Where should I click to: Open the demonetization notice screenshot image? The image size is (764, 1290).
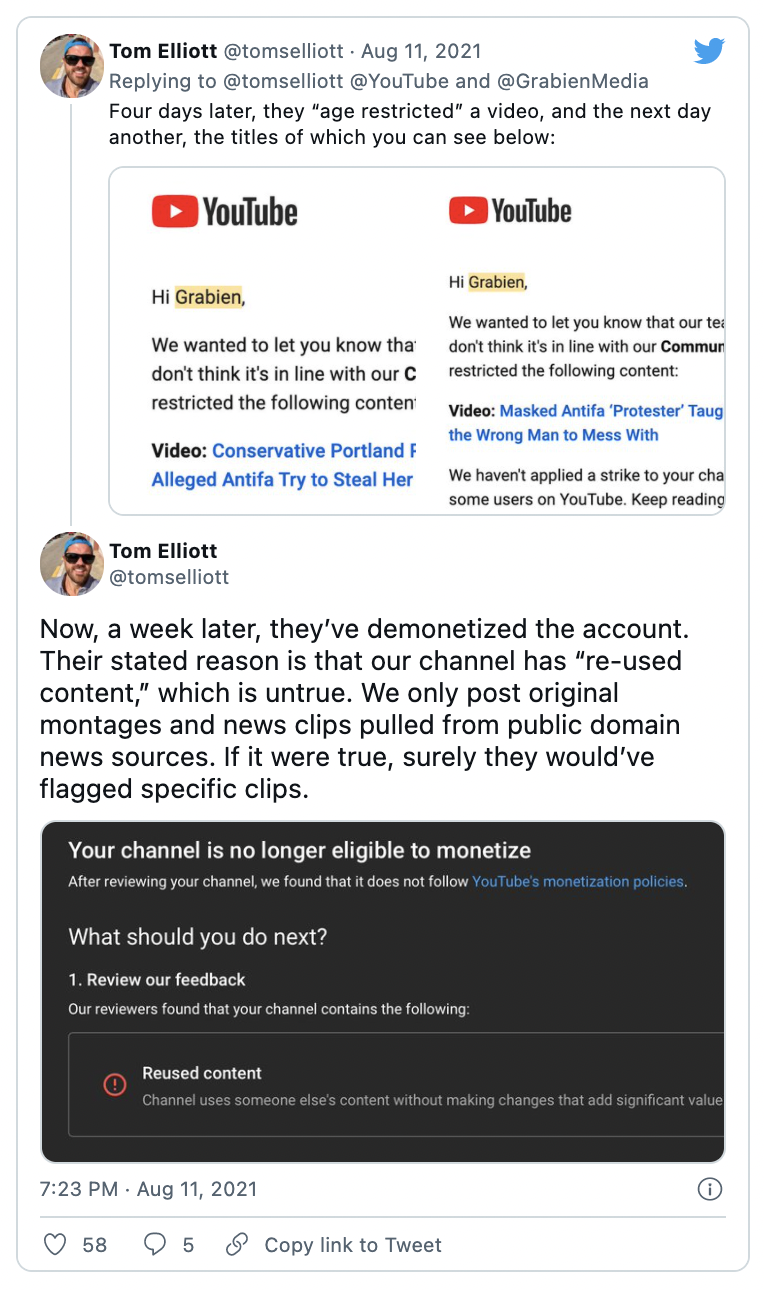click(383, 992)
